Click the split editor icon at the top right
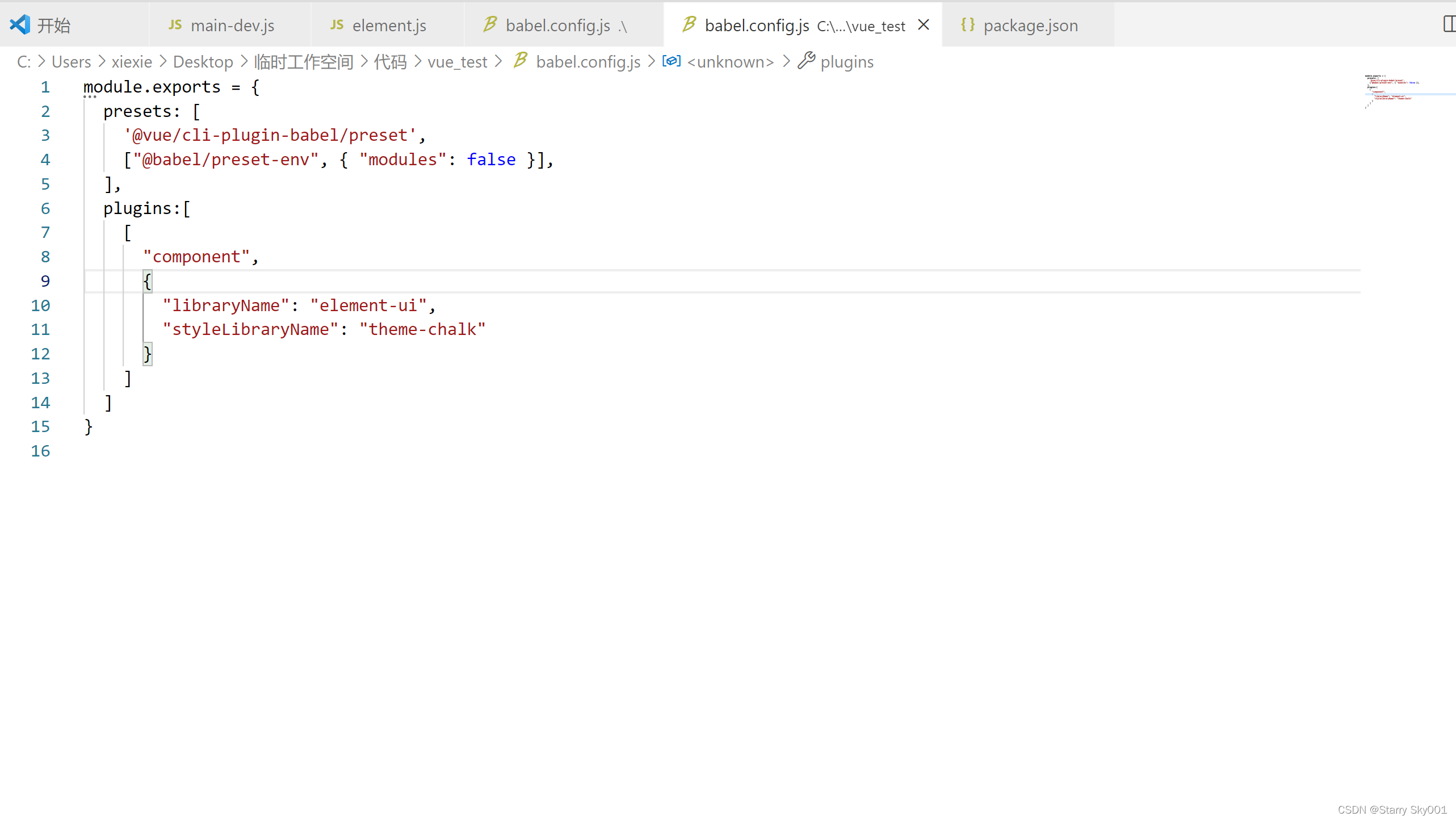1456x821 pixels. click(1449, 24)
